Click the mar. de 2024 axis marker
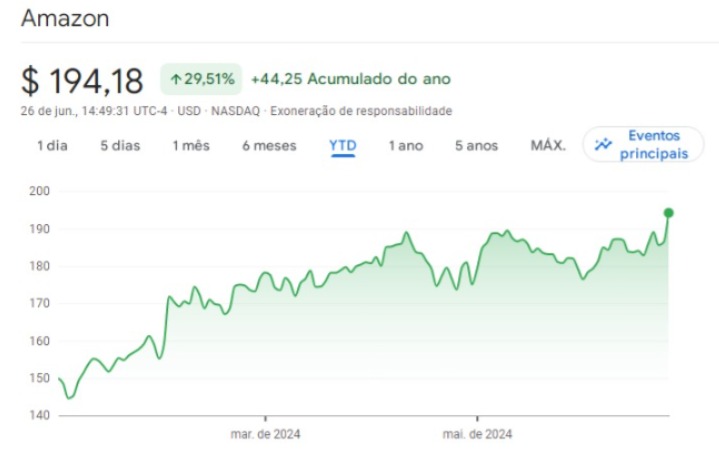The width and height of the screenshot is (719, 456). (265, 434)
